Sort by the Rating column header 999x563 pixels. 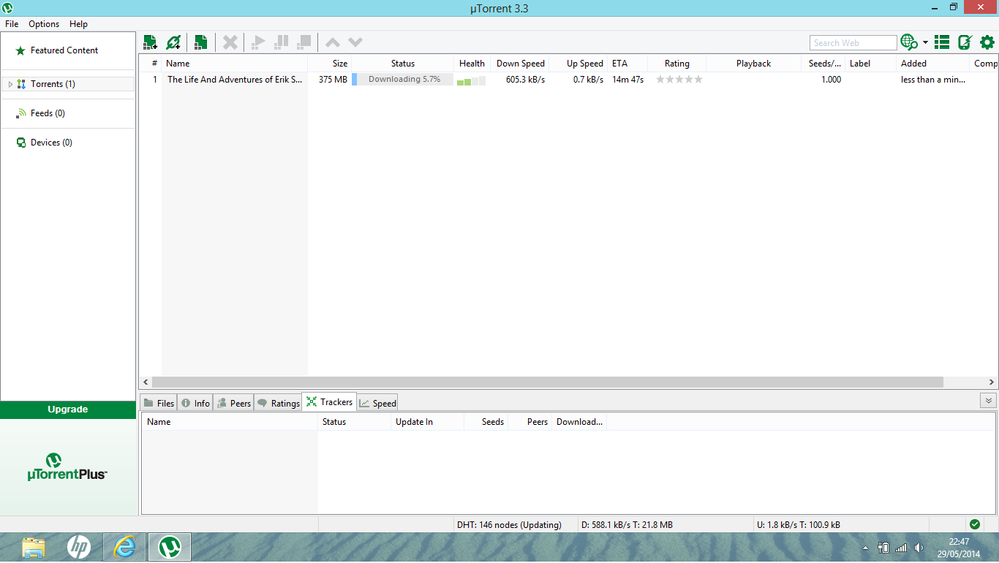pyautogui.click(x=677, y=64)
